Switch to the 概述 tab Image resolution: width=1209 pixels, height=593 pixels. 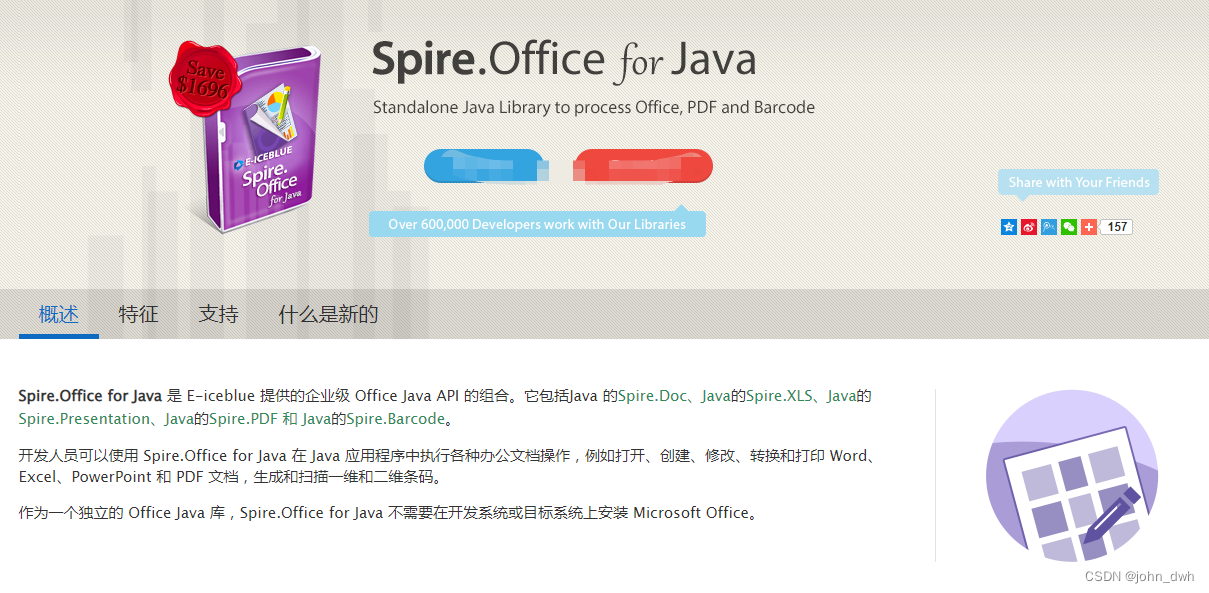pyautogui.click(x=58, y=313)
